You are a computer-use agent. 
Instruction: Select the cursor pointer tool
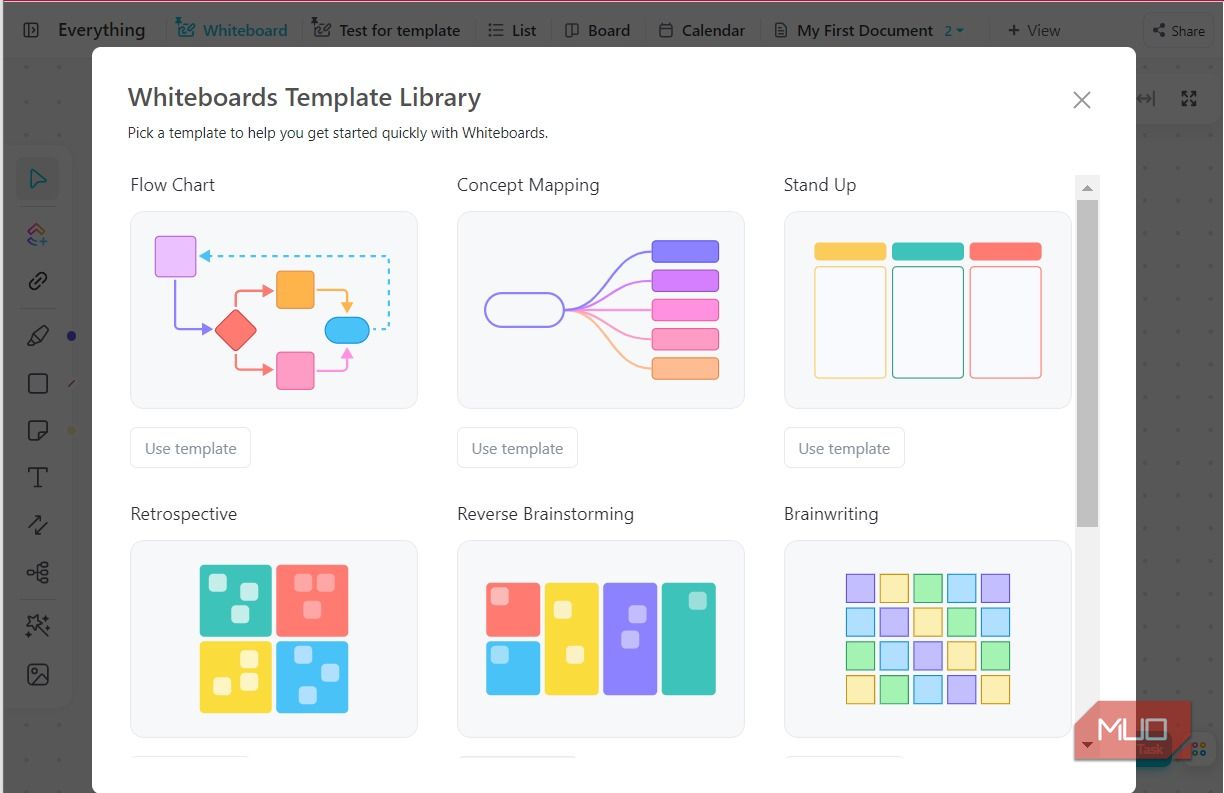pos(38,179)
